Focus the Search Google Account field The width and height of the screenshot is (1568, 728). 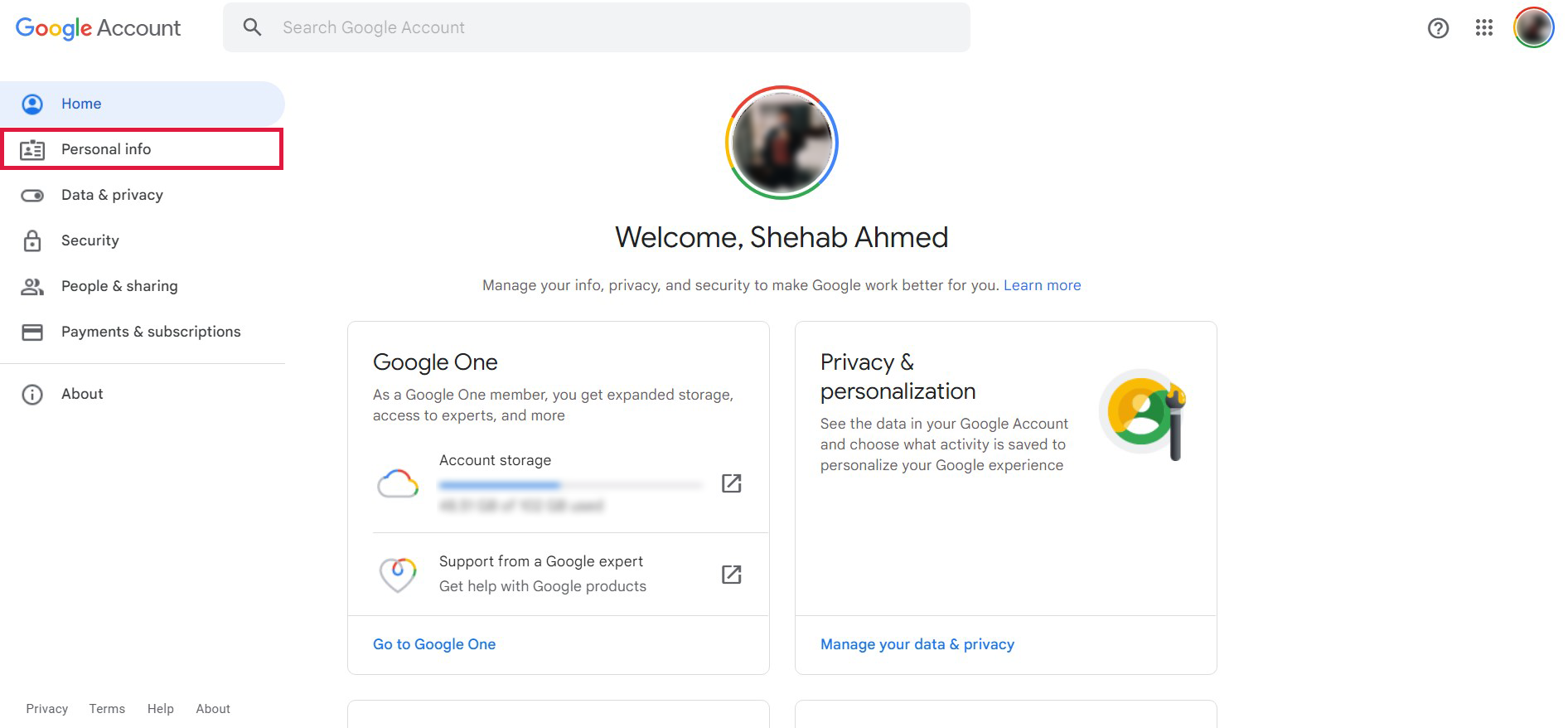596,27
